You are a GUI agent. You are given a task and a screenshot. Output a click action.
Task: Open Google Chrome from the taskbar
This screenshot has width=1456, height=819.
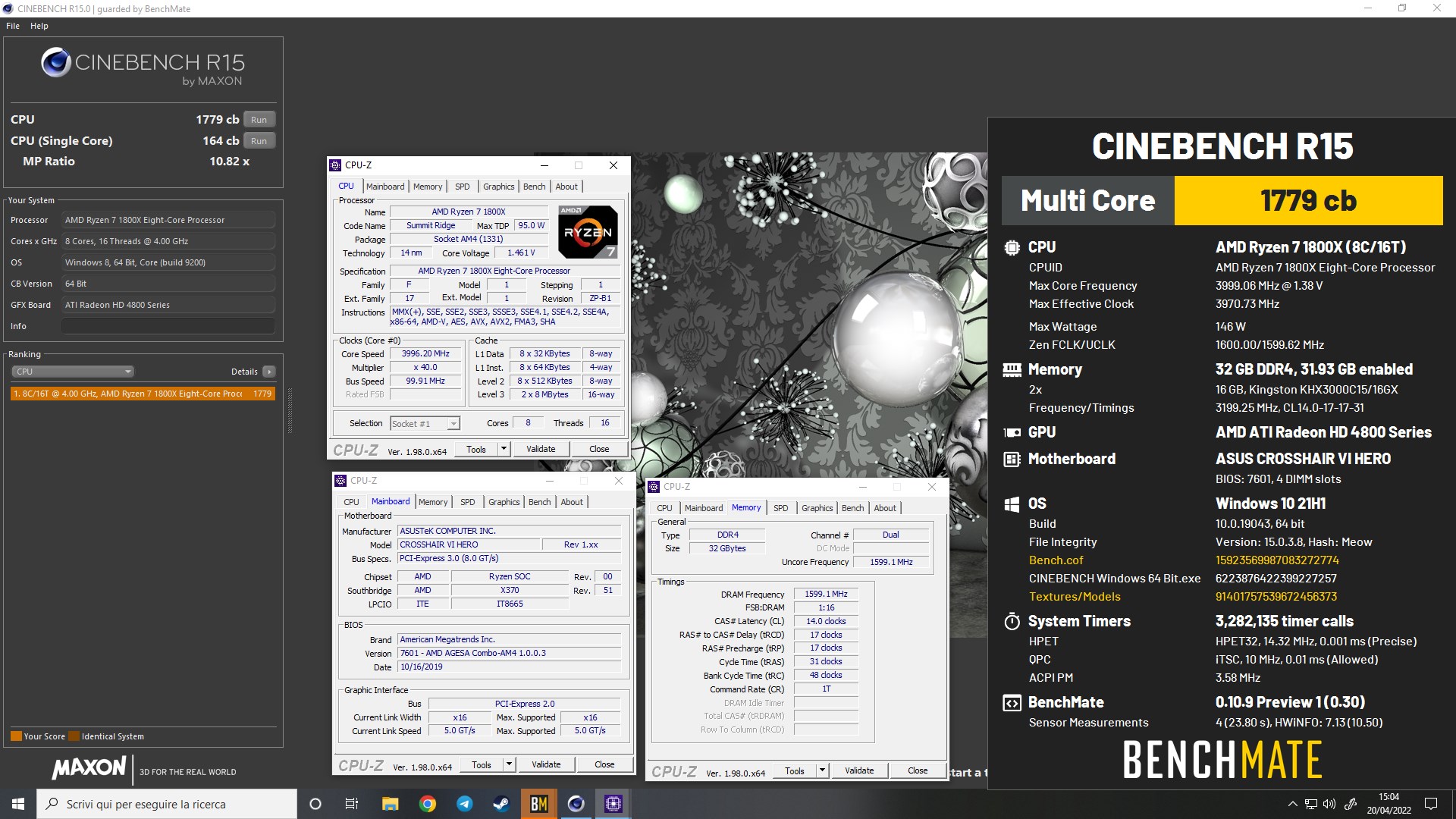tap(428, 804)
